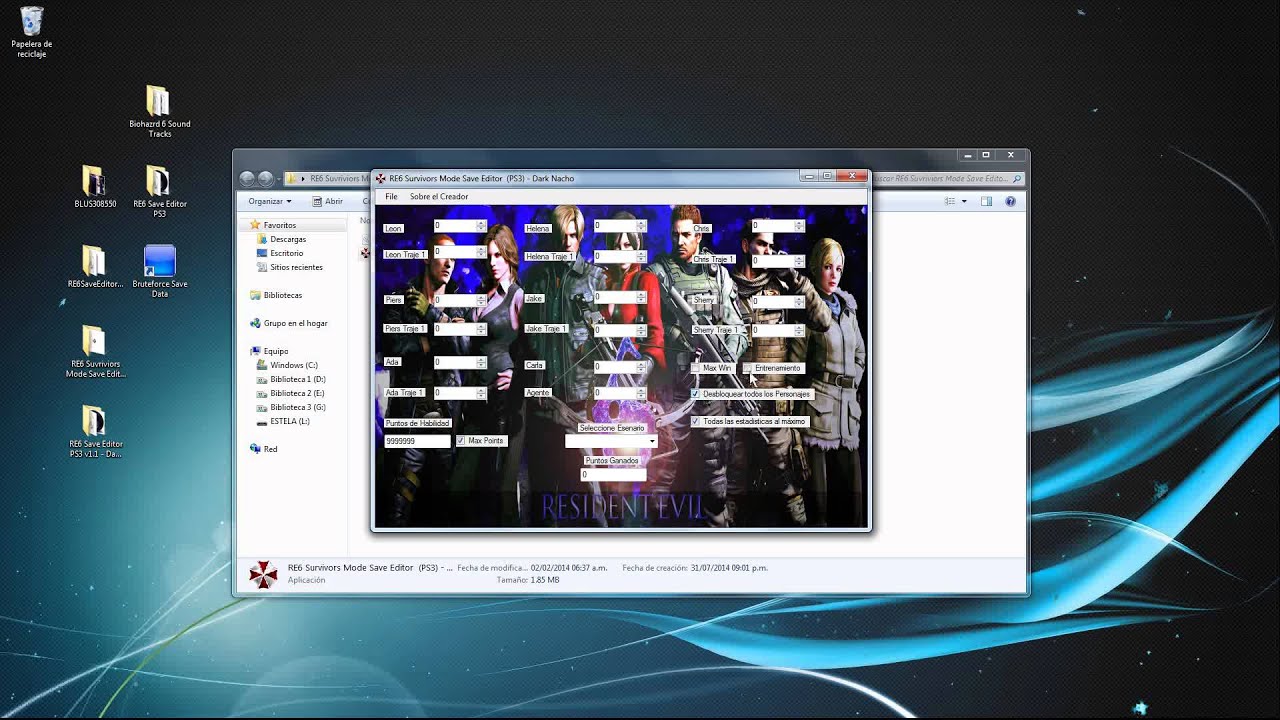Enable the Max Win checkbox

tap(696, 368)
